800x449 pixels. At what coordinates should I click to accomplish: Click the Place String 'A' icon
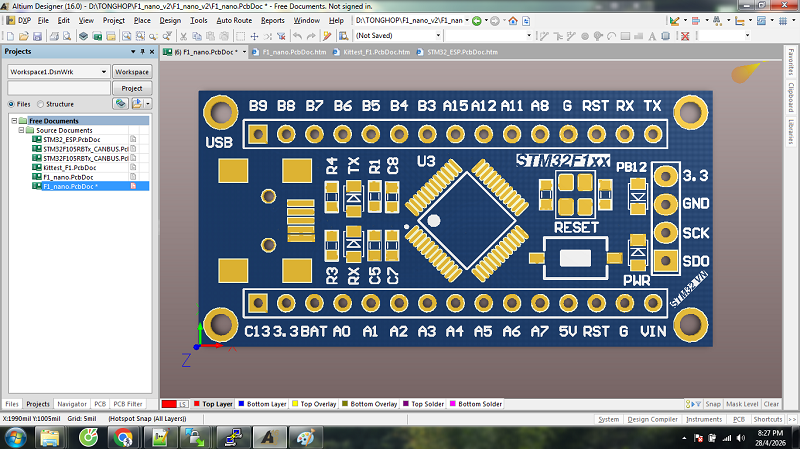[652, 36]
